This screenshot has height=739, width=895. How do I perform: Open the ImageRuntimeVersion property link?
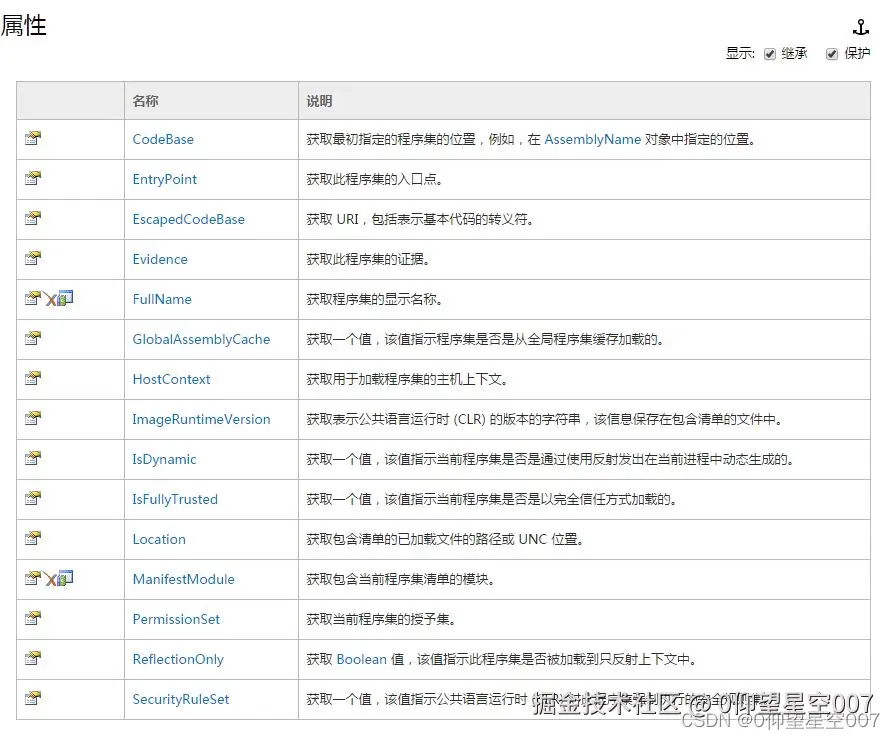[x=201, y=419]
